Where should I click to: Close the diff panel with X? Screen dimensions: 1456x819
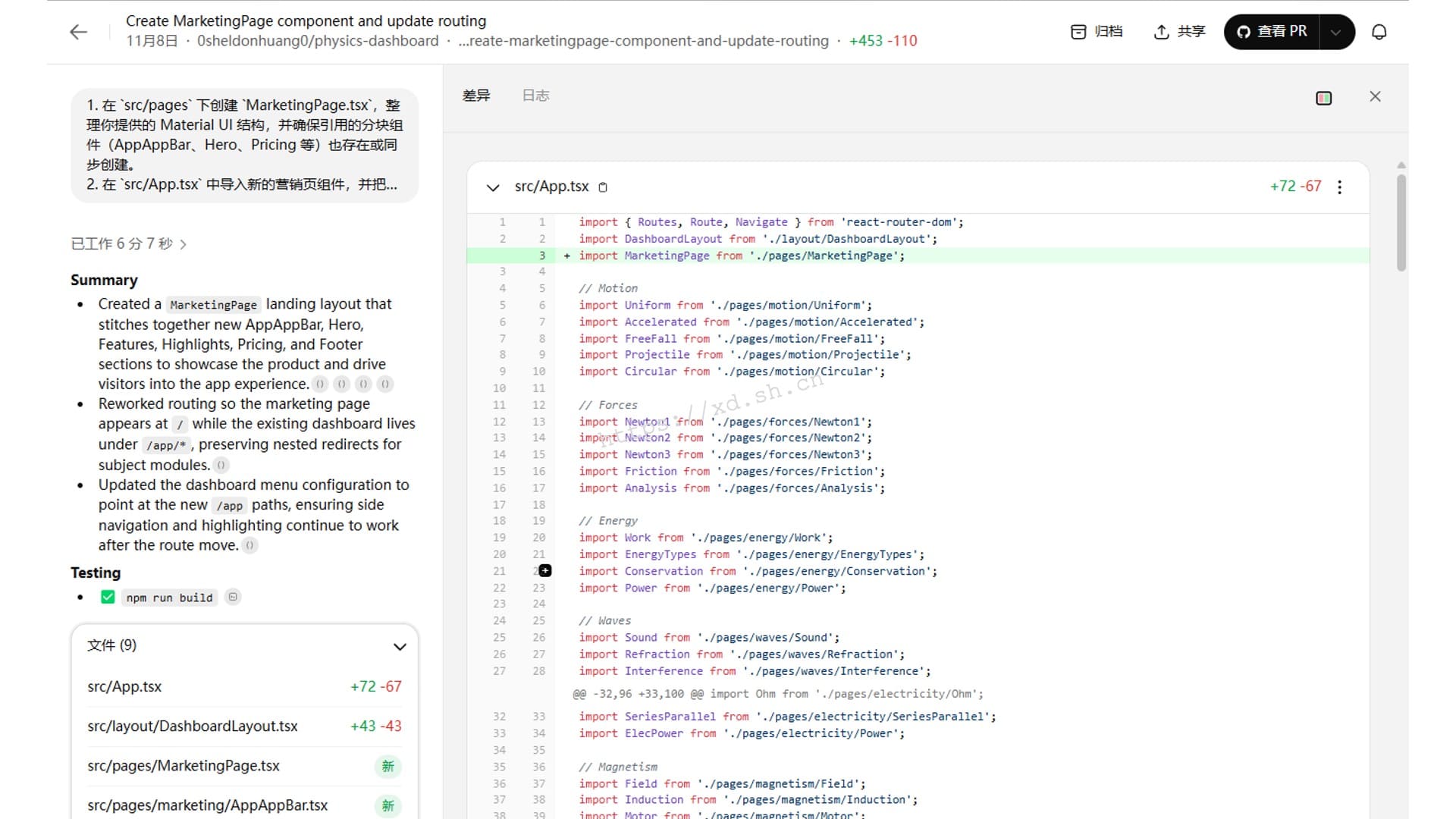click(1375, 96)
